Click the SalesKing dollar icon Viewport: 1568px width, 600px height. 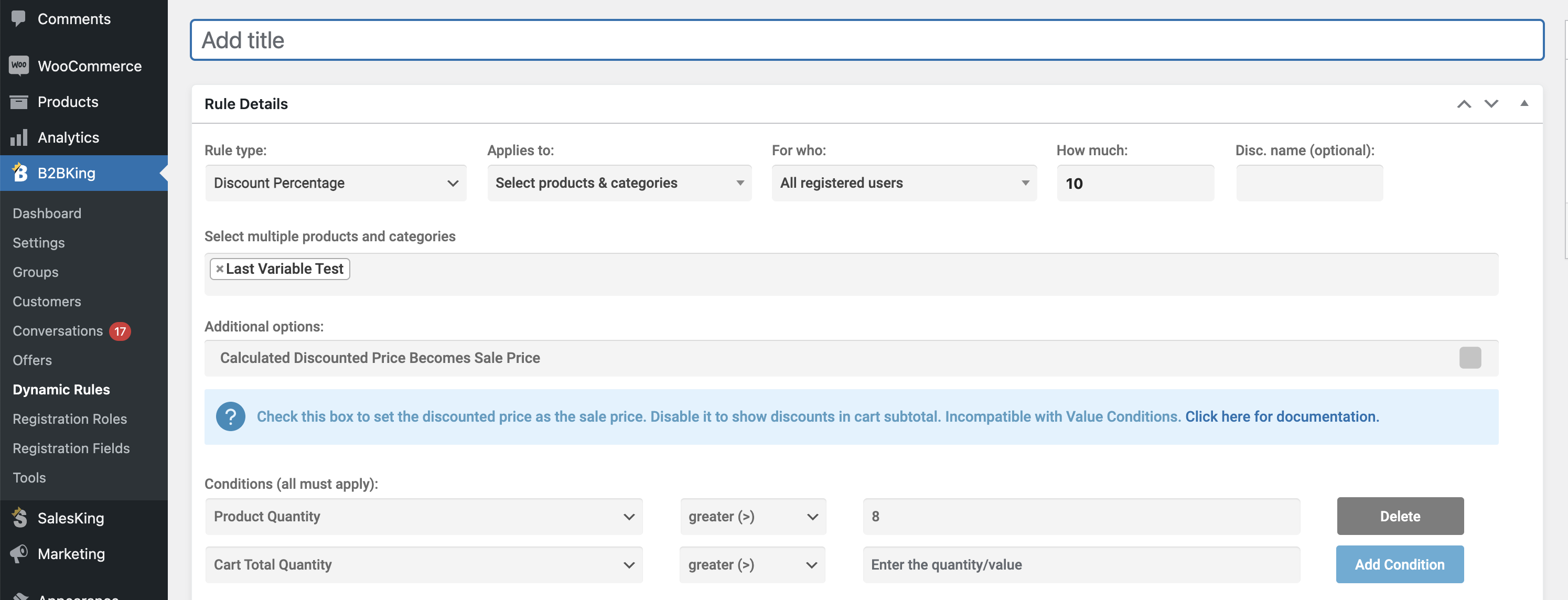pyautogui.click(x=20, y=517)
